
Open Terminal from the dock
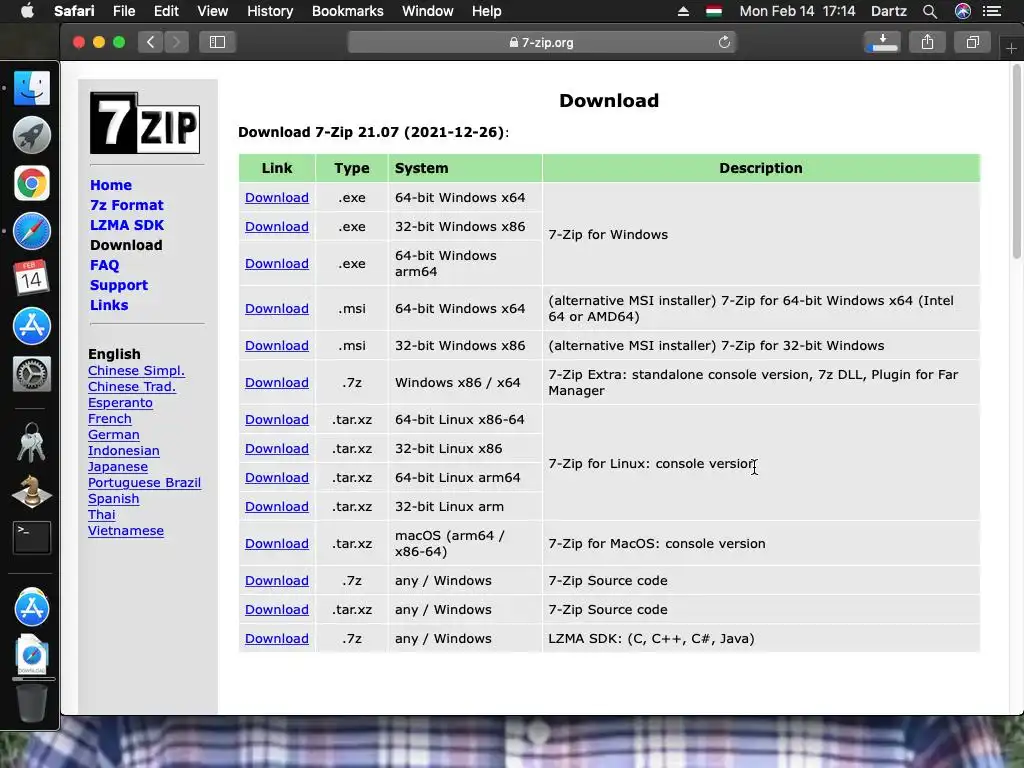[x=31, y=537]
